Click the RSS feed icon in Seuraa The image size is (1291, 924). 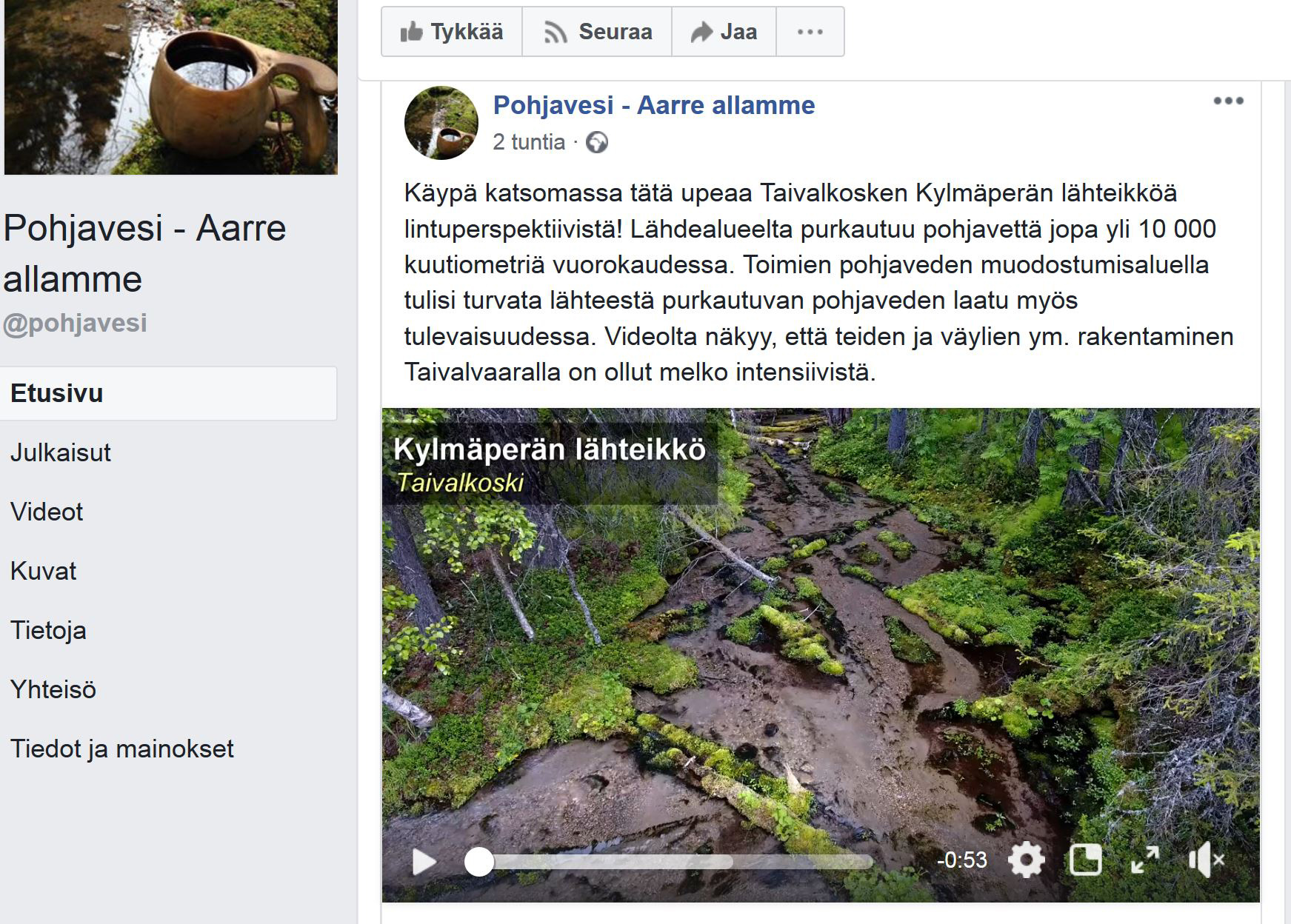coord(556,33)
